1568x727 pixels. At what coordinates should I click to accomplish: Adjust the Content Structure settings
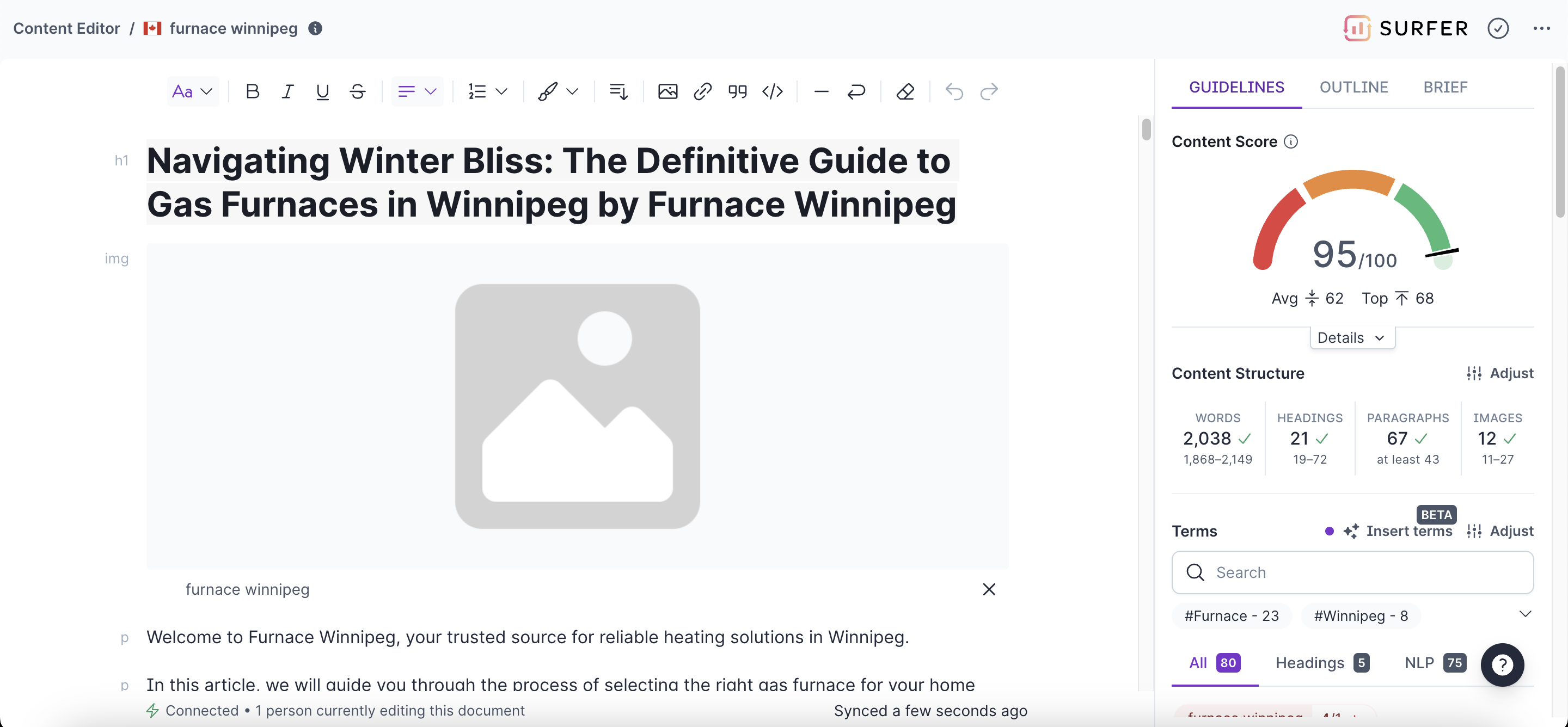click(x=1499, y=373)
